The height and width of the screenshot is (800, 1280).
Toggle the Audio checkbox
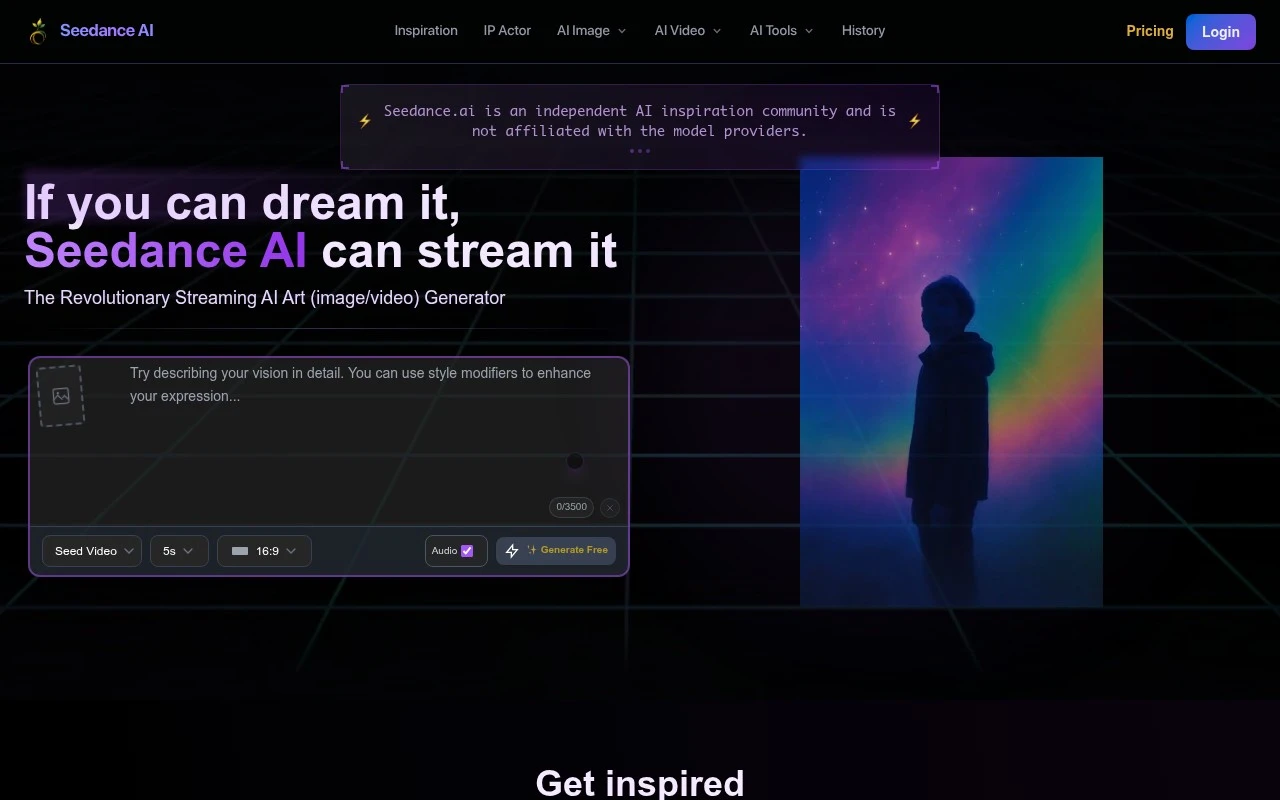467,551
